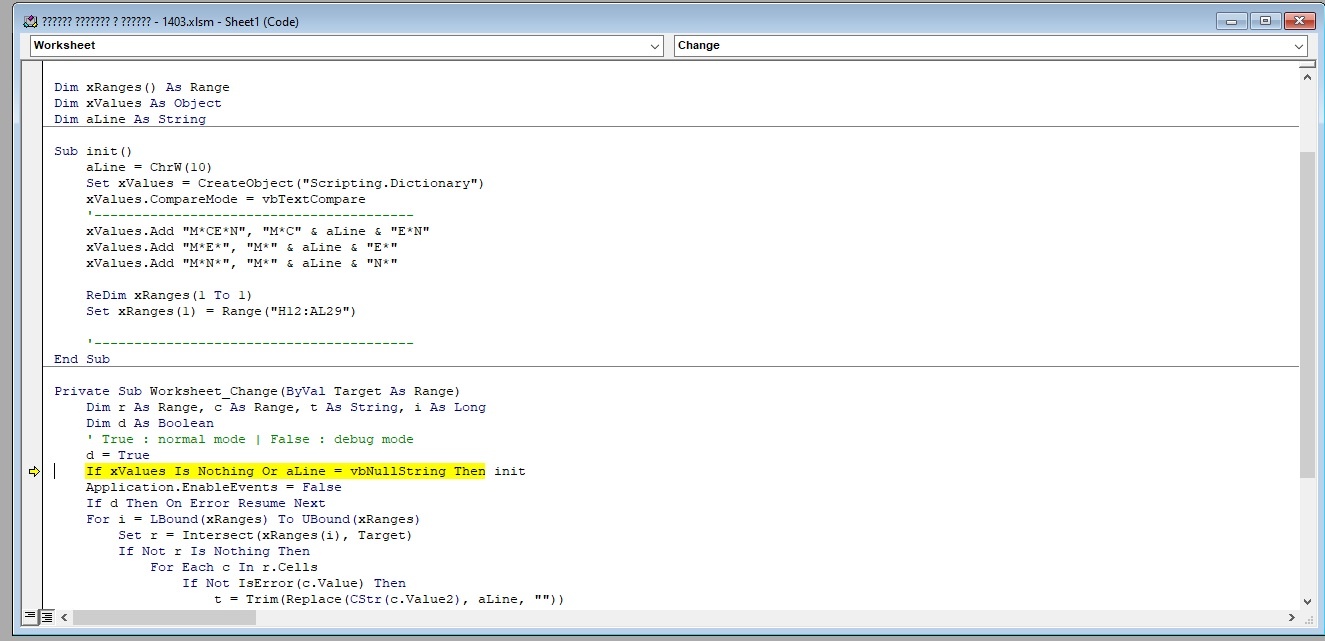Click the Procedure View button at bottom left
Image resolution: width=1325 pixels, height=641 pixels.
point(30,618)
